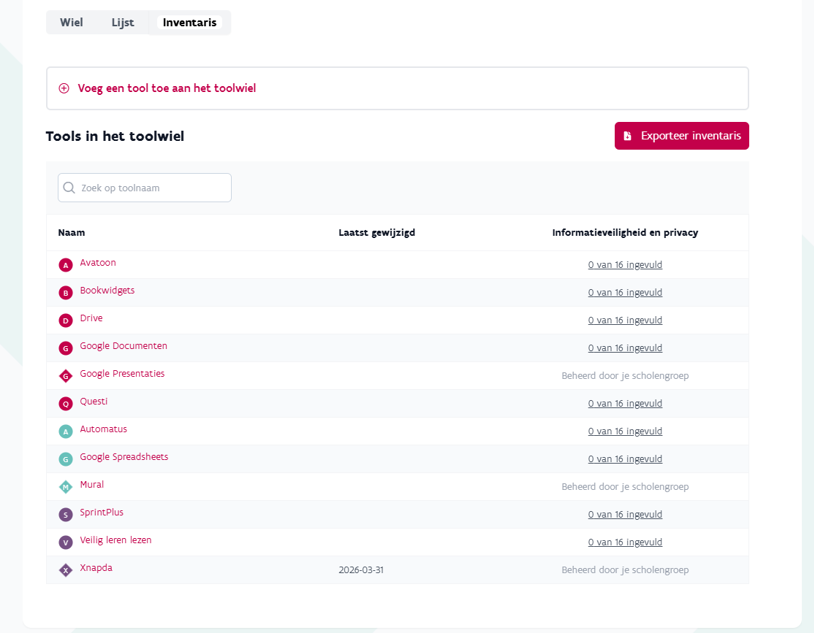Screen dimensions: 814x633
Task: Open the Avatoon tool link
Action: click(x=98, y=263)
